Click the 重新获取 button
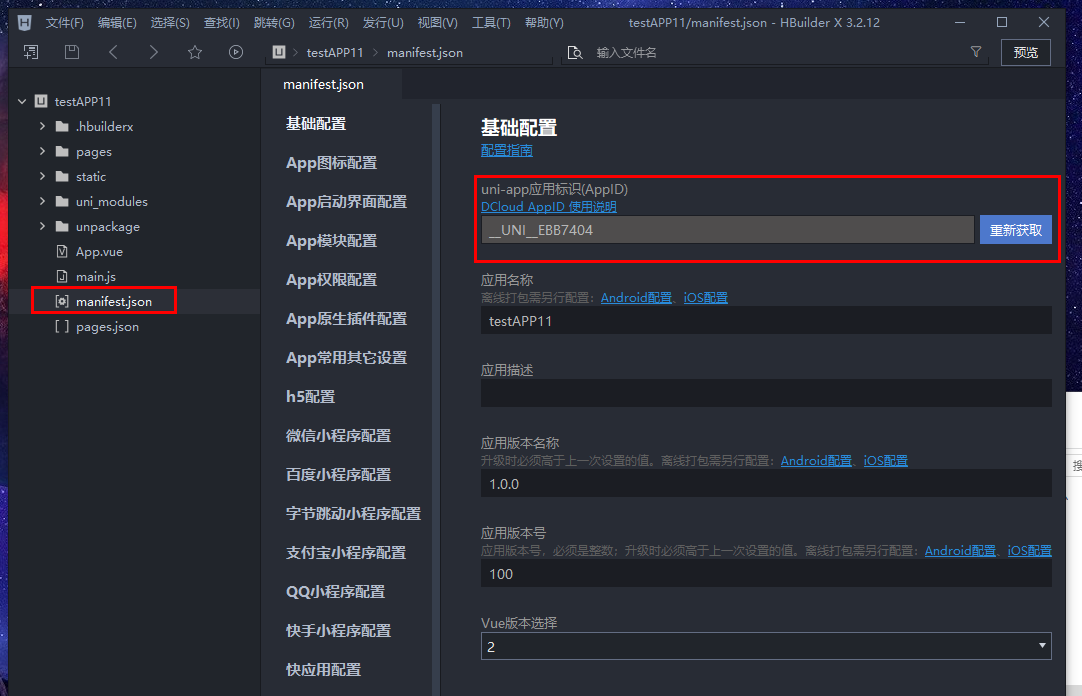The image size is (1082, 696). tap(1016, 230)
